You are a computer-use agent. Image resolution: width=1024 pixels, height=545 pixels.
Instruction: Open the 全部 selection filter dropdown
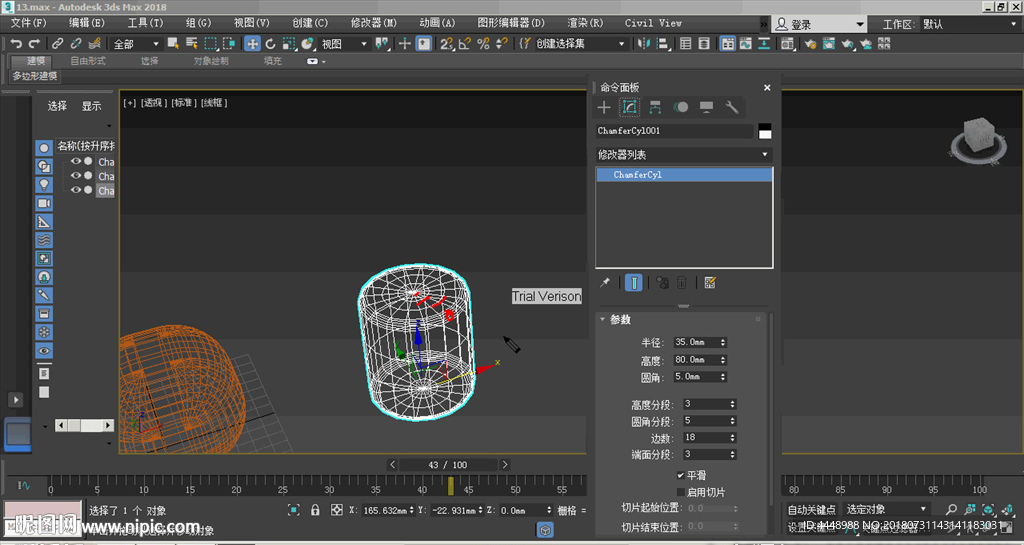click(x=136, y=44)
